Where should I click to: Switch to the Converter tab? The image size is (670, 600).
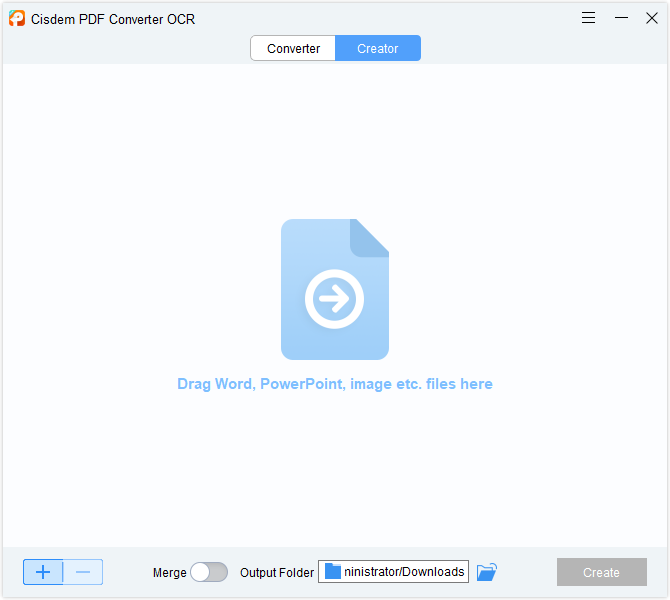pyautogui.click(x=293, y=48)
